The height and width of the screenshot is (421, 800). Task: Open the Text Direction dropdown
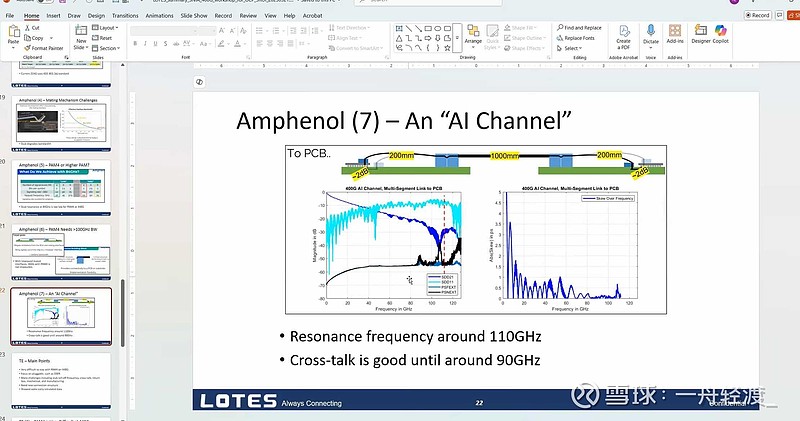pos(349,28)
